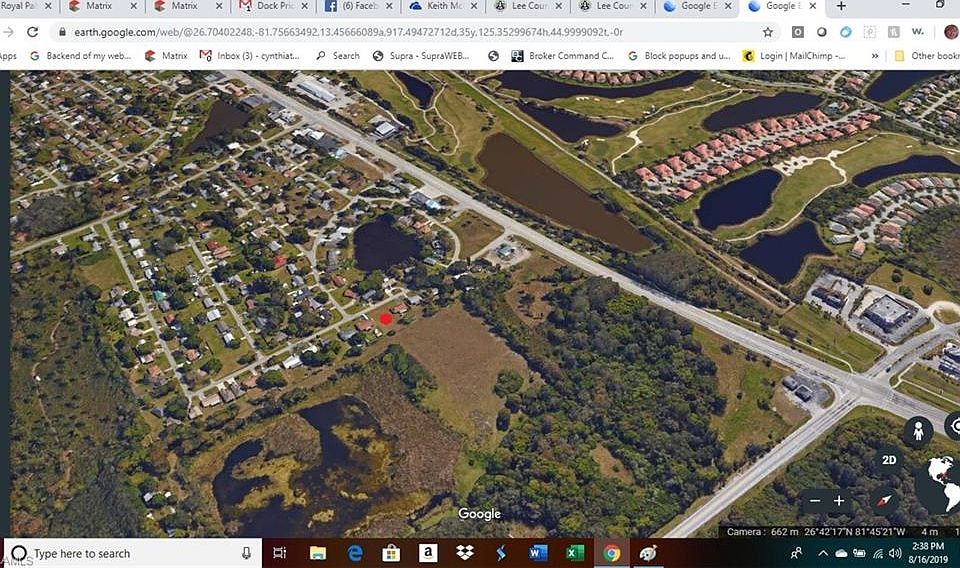960x568 pixels.
Task: Open Street View pegman in Google Earth
Action: (918, 432)
